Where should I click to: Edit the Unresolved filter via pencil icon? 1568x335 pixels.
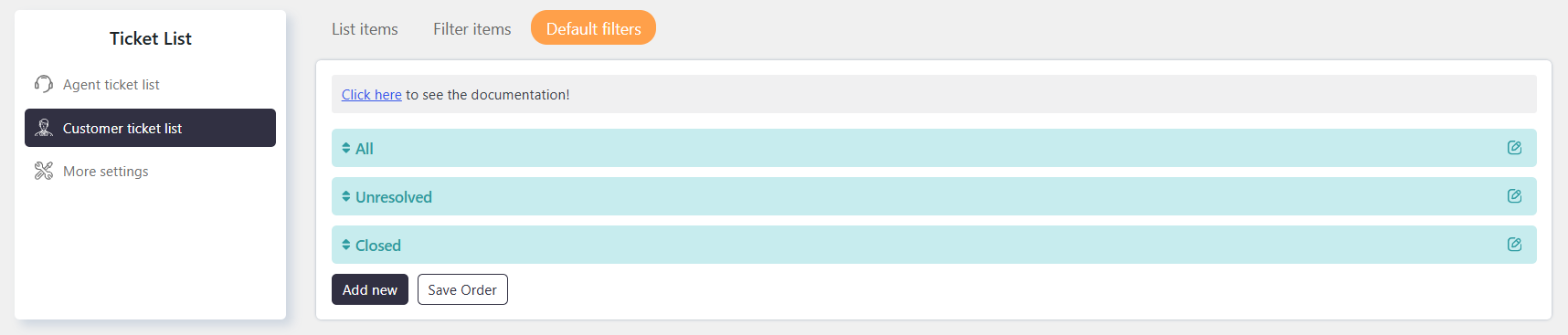1514,196
